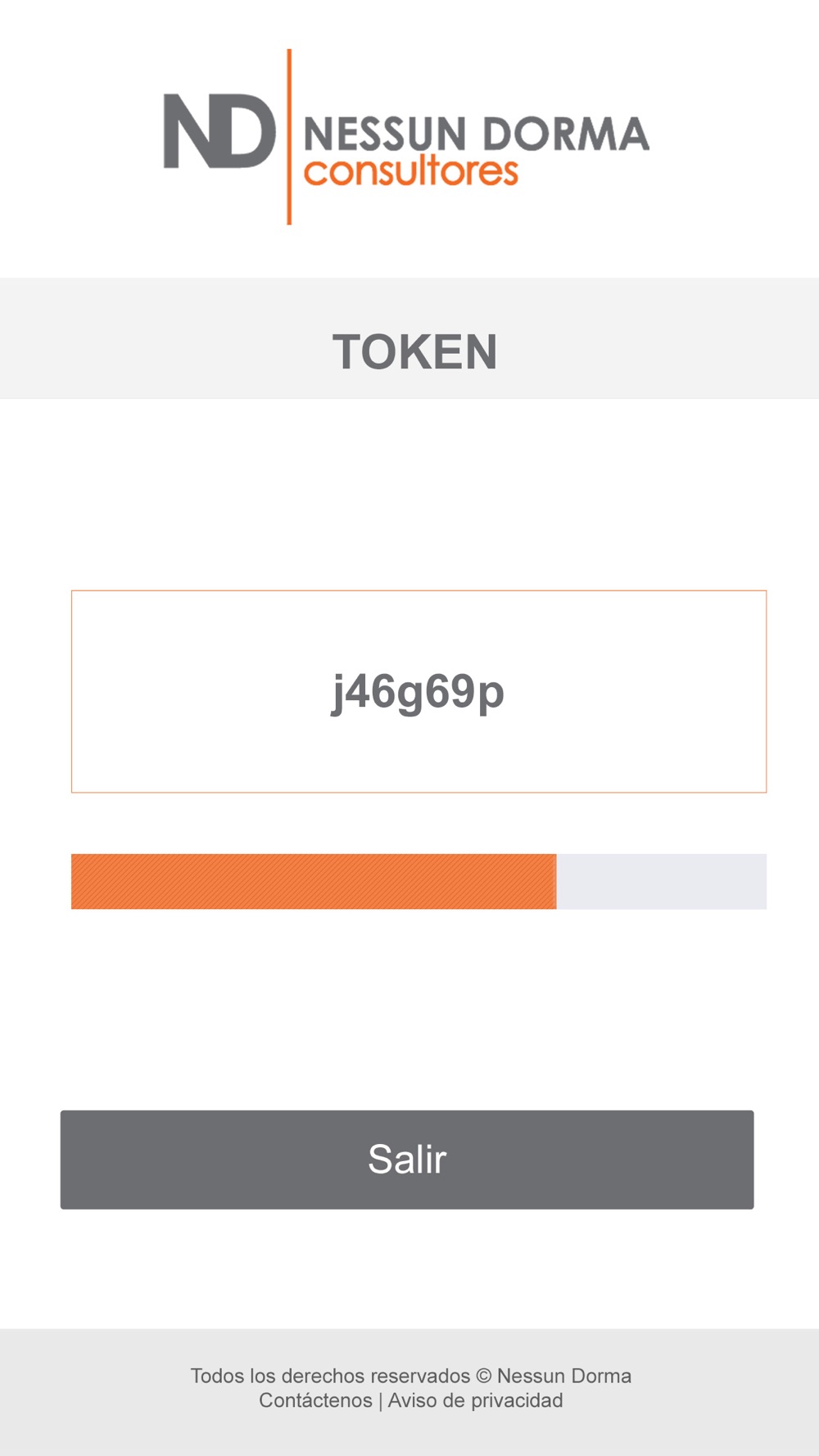Select the token code j46g69p
This screenshot has width=819, height=1456.
(418, 692)
